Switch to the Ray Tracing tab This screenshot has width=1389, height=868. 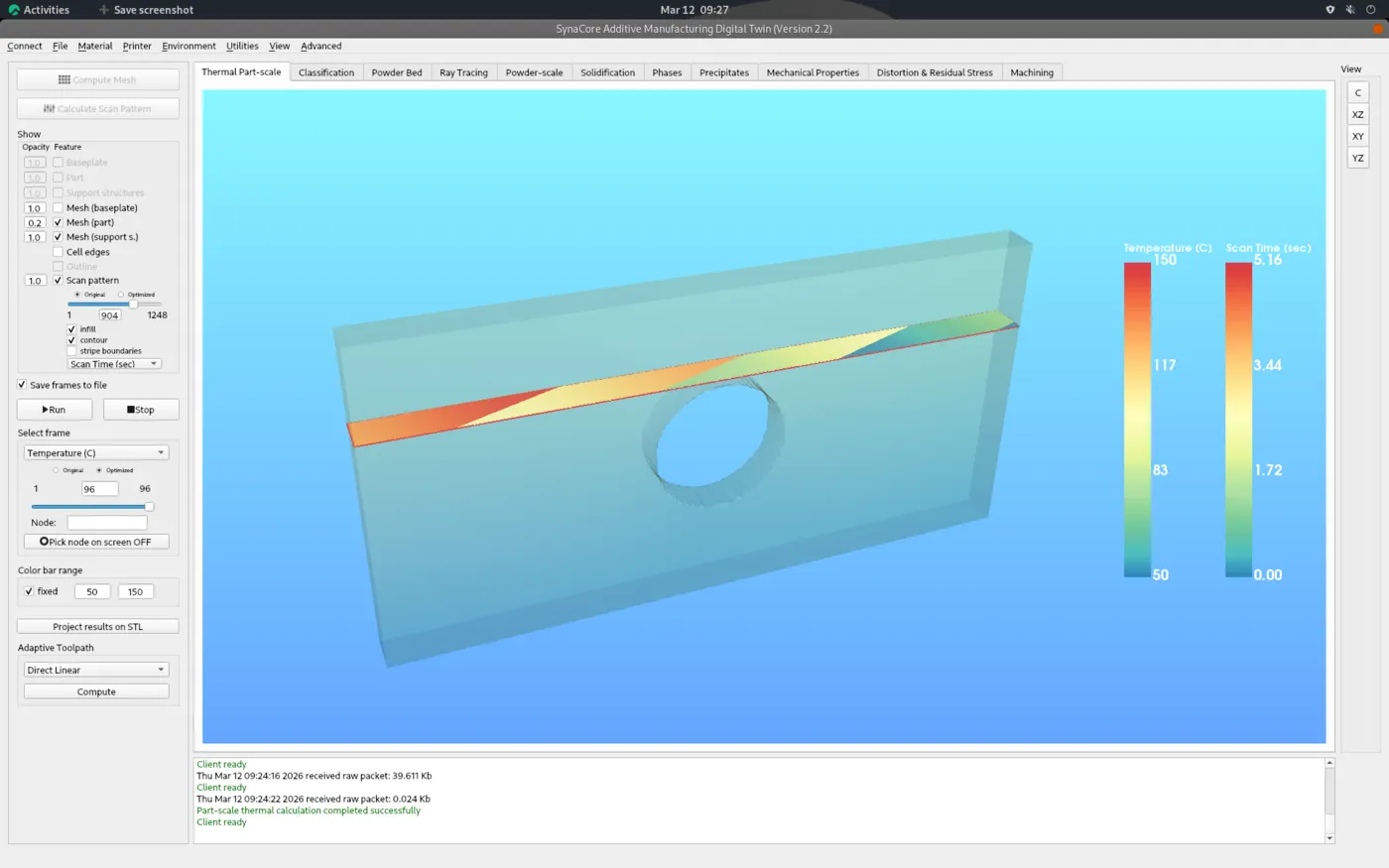tap(463, 72)
